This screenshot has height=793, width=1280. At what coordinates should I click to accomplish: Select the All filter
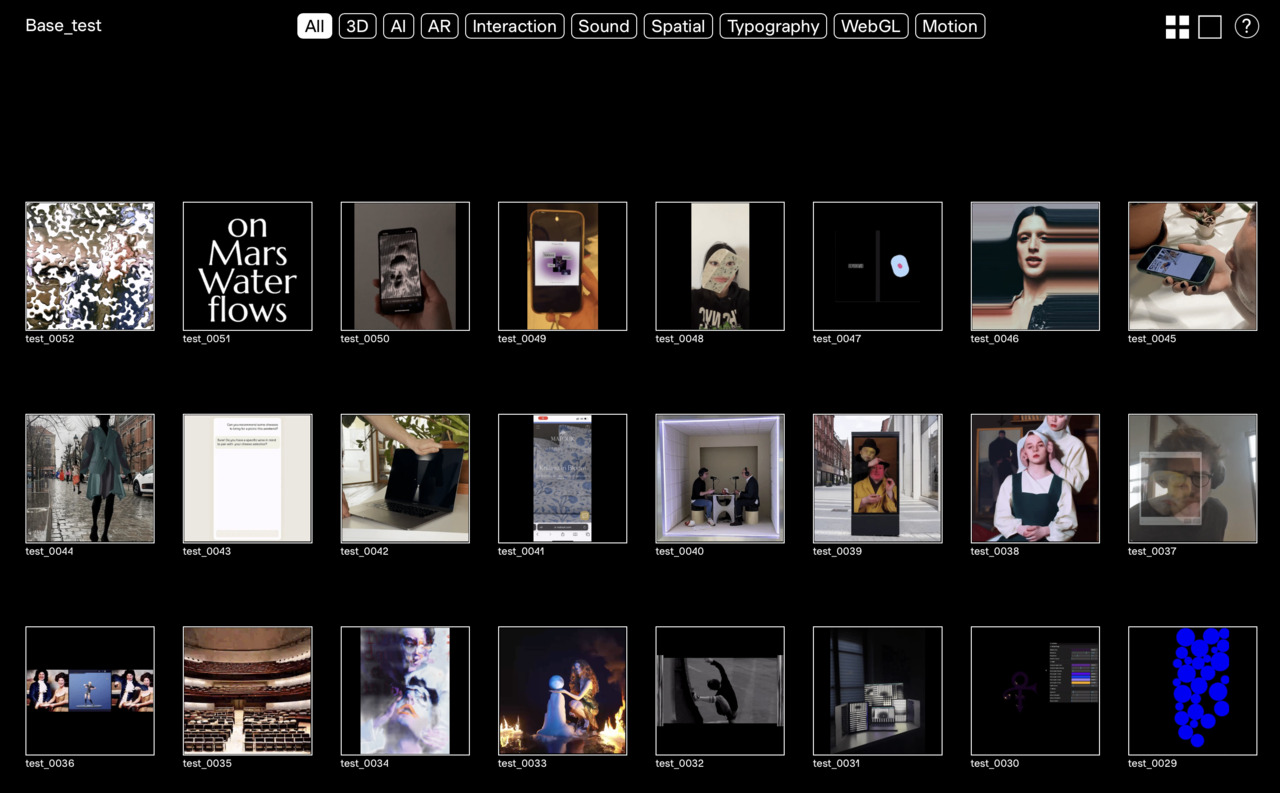tap(314, 26)
